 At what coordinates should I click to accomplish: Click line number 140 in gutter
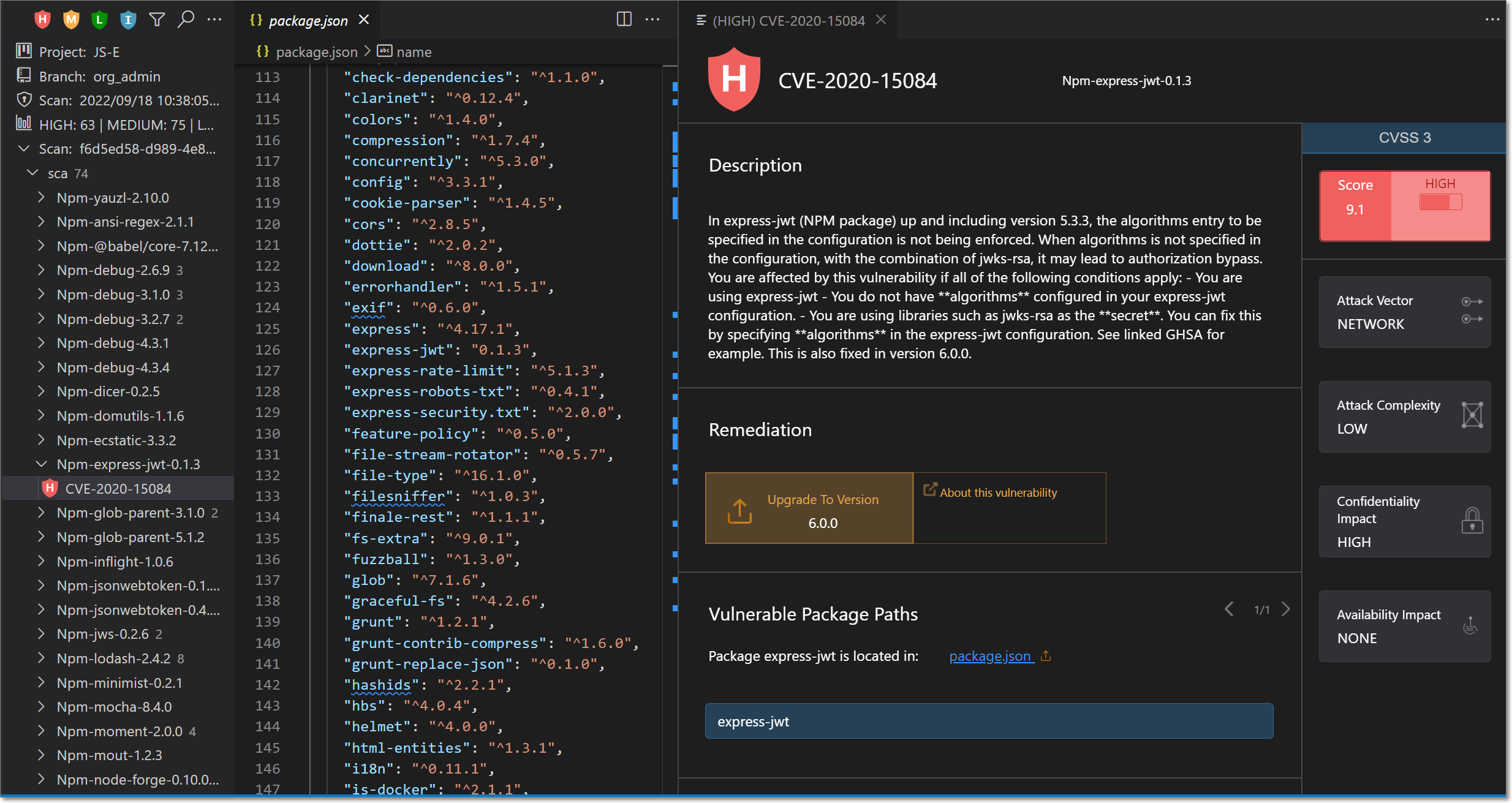point(268,643)
